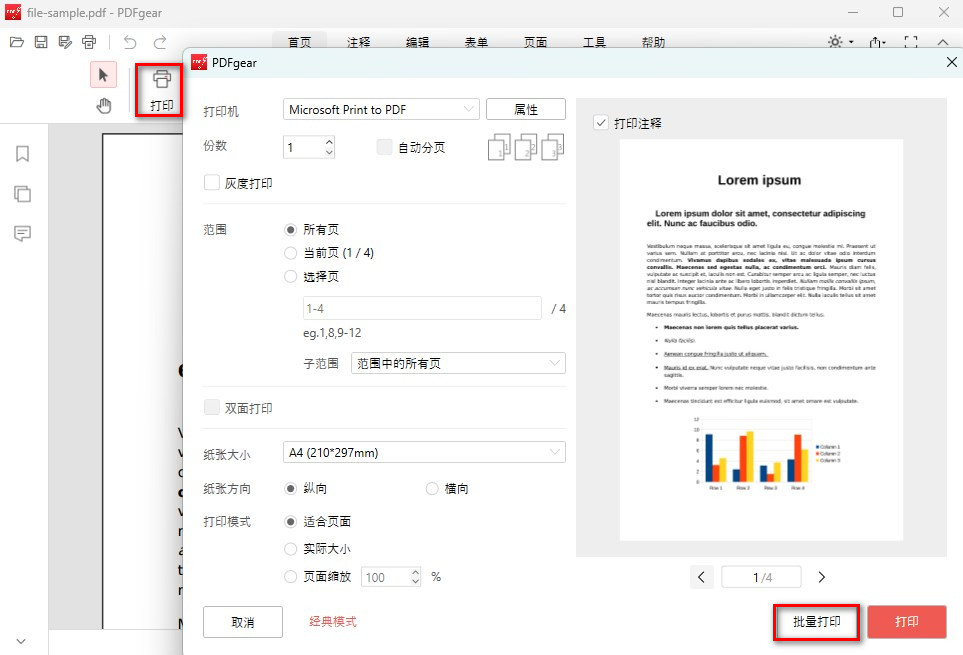Open a file using the folder icon
963x655 pixels.
click(x=16, y=41)
